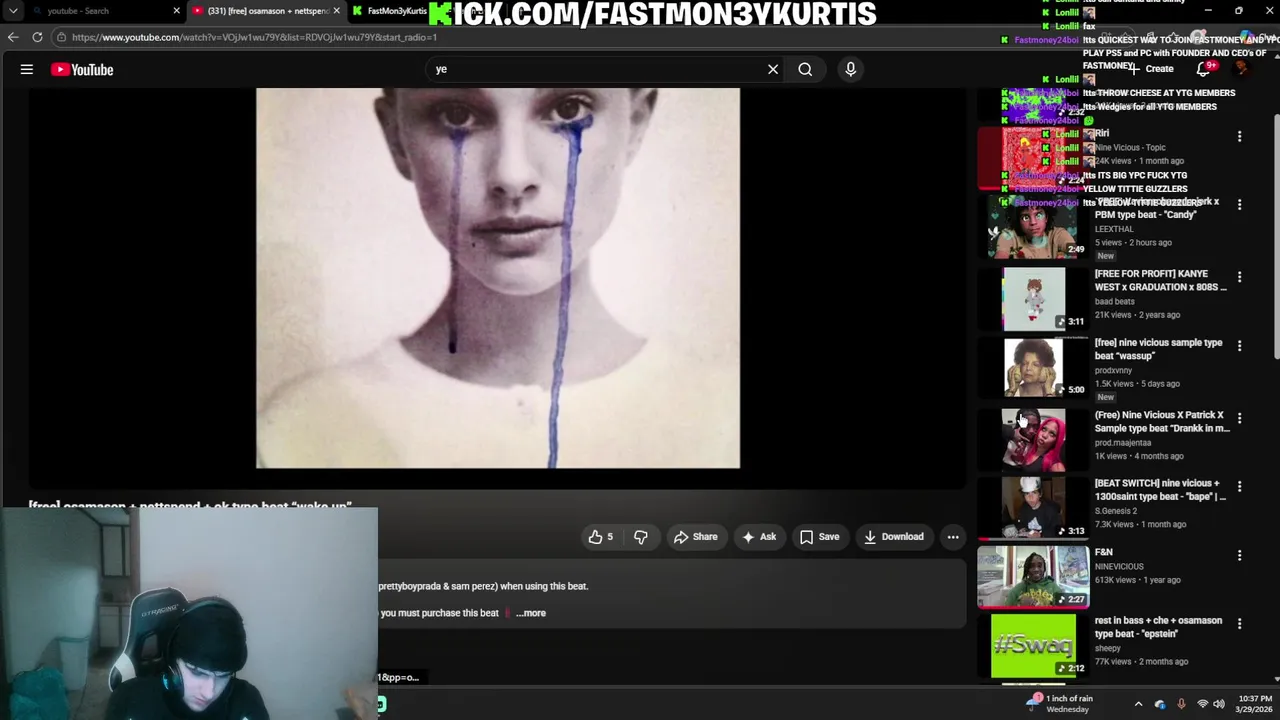
Task: Open the account avatar menu
Action: 1241,69
